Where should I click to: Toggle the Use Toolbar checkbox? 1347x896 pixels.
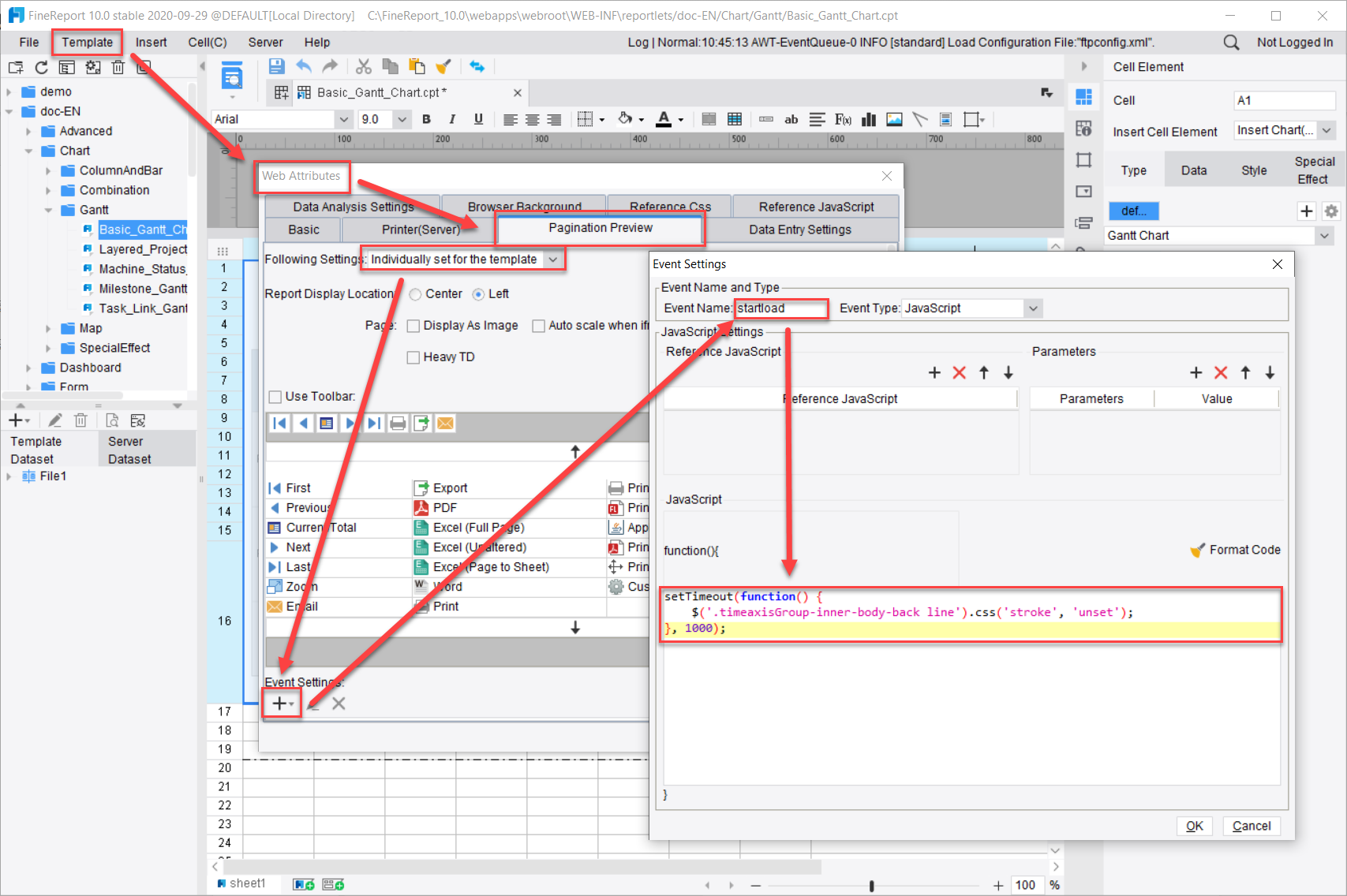click(275, 397)
